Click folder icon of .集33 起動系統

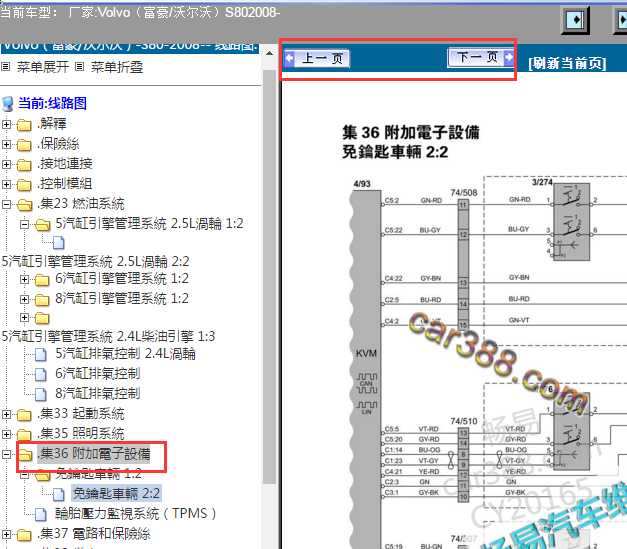(x=24, y=415)
